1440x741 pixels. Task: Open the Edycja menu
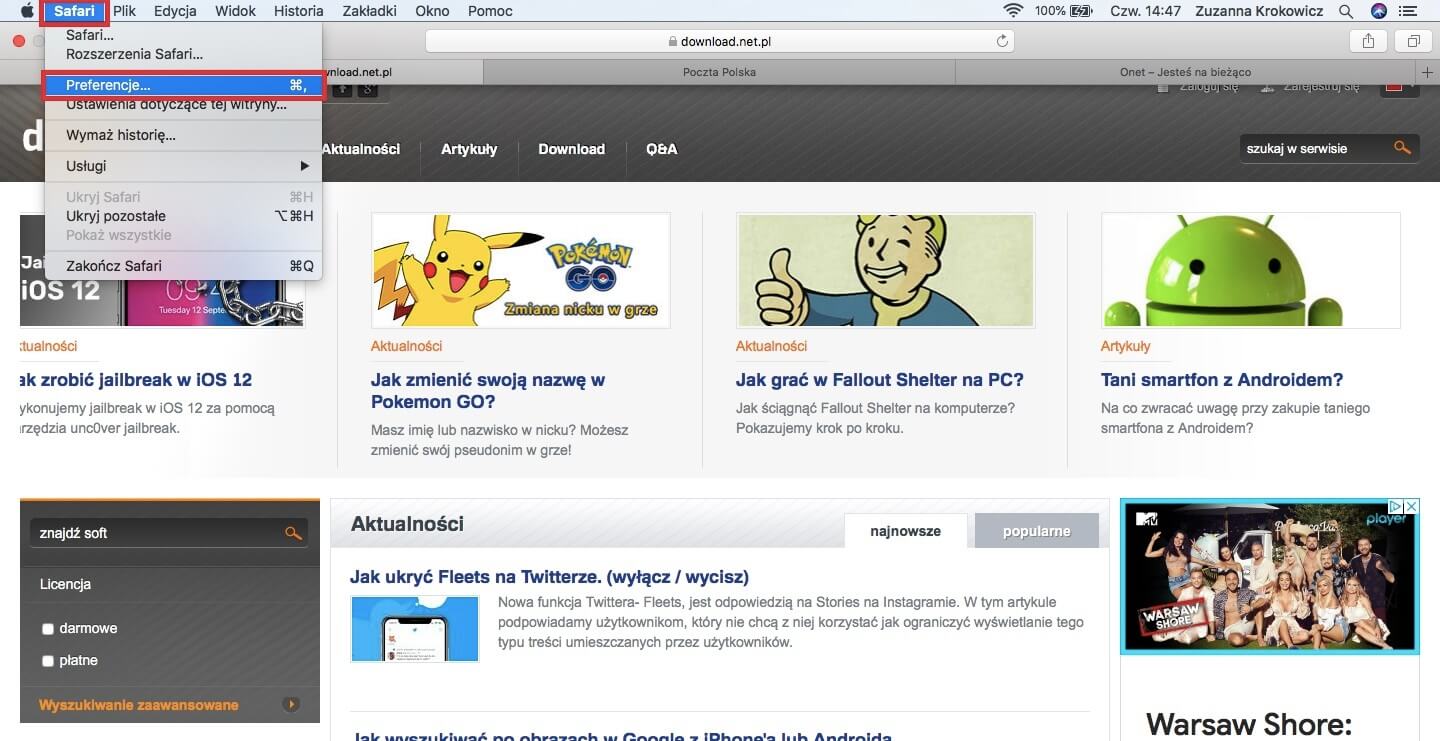pyautogui.click(x=174, y=11)
